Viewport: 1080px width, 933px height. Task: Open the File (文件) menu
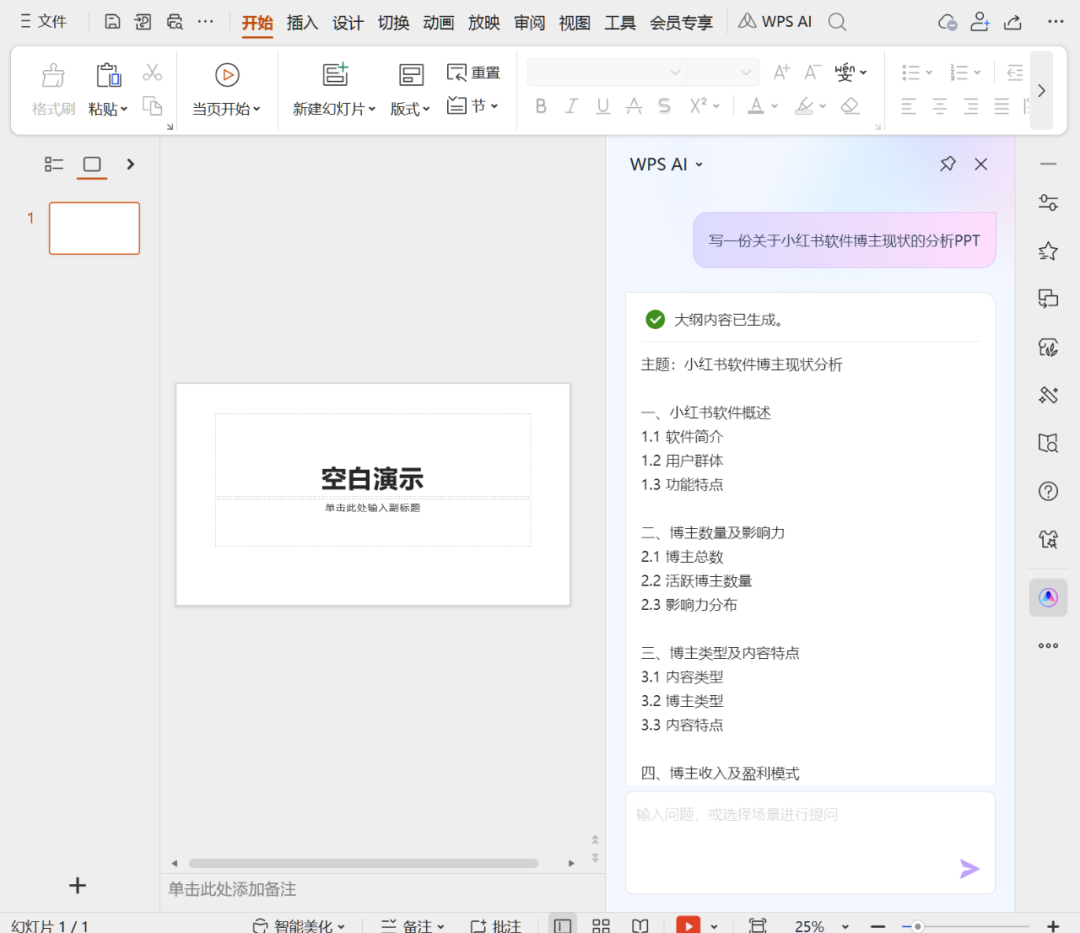(43, 22)
